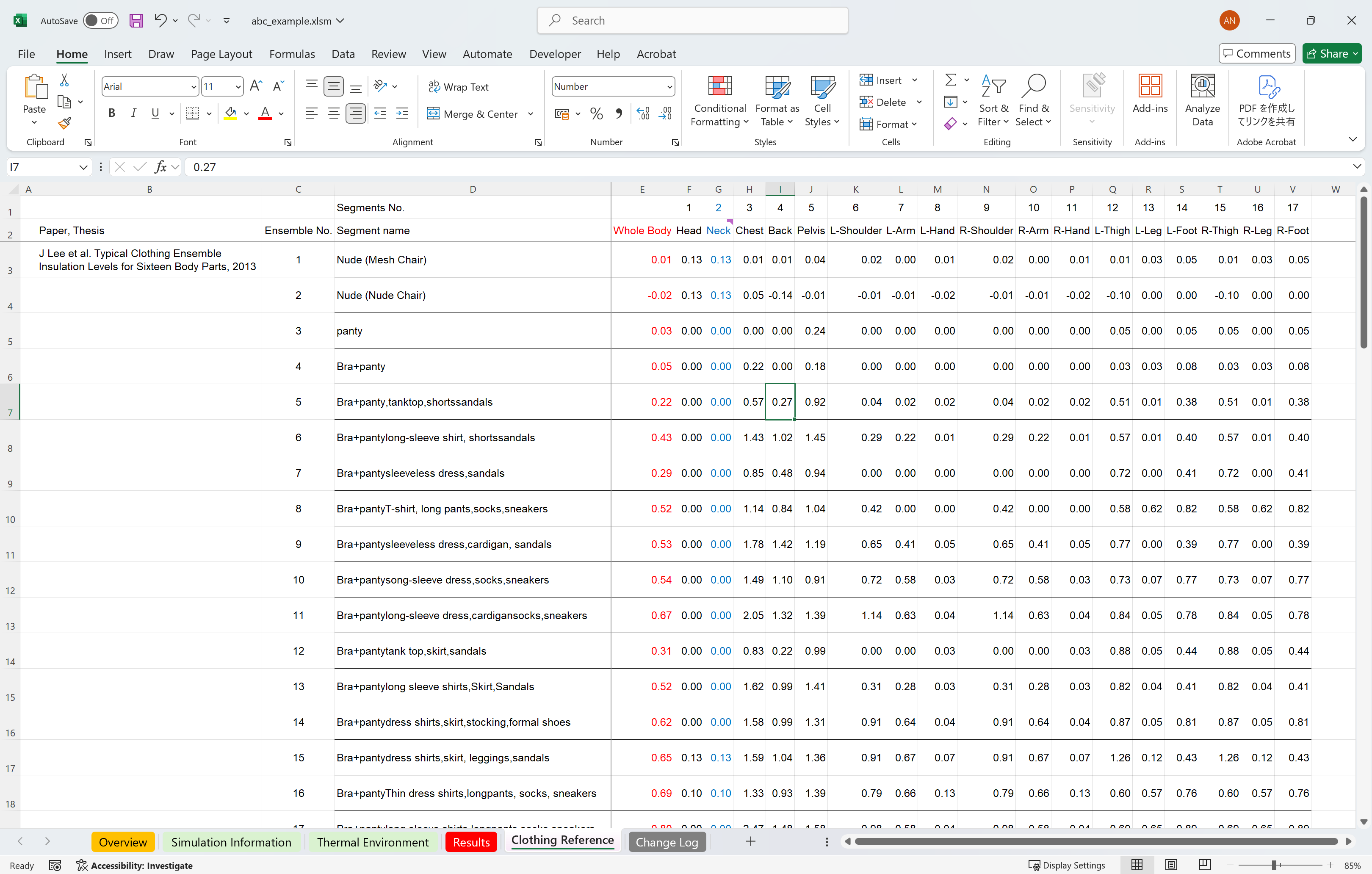The image size is (1372, 874).
Task: Open the Comments button
Action: [x=1256, y=53]
